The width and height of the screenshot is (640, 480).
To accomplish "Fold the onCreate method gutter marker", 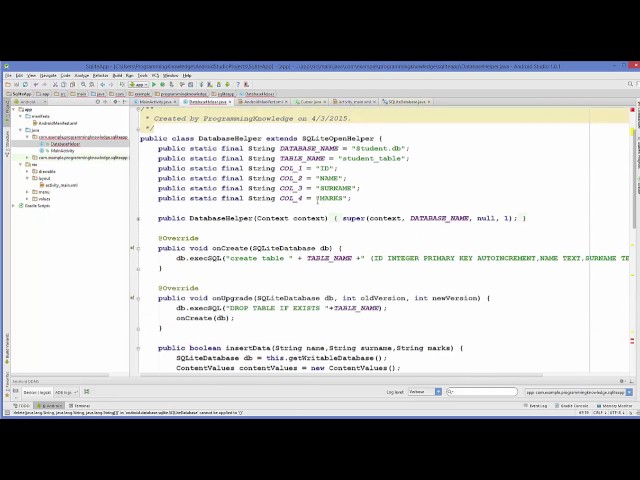I will pyautogui.click(x=138, y=248).
